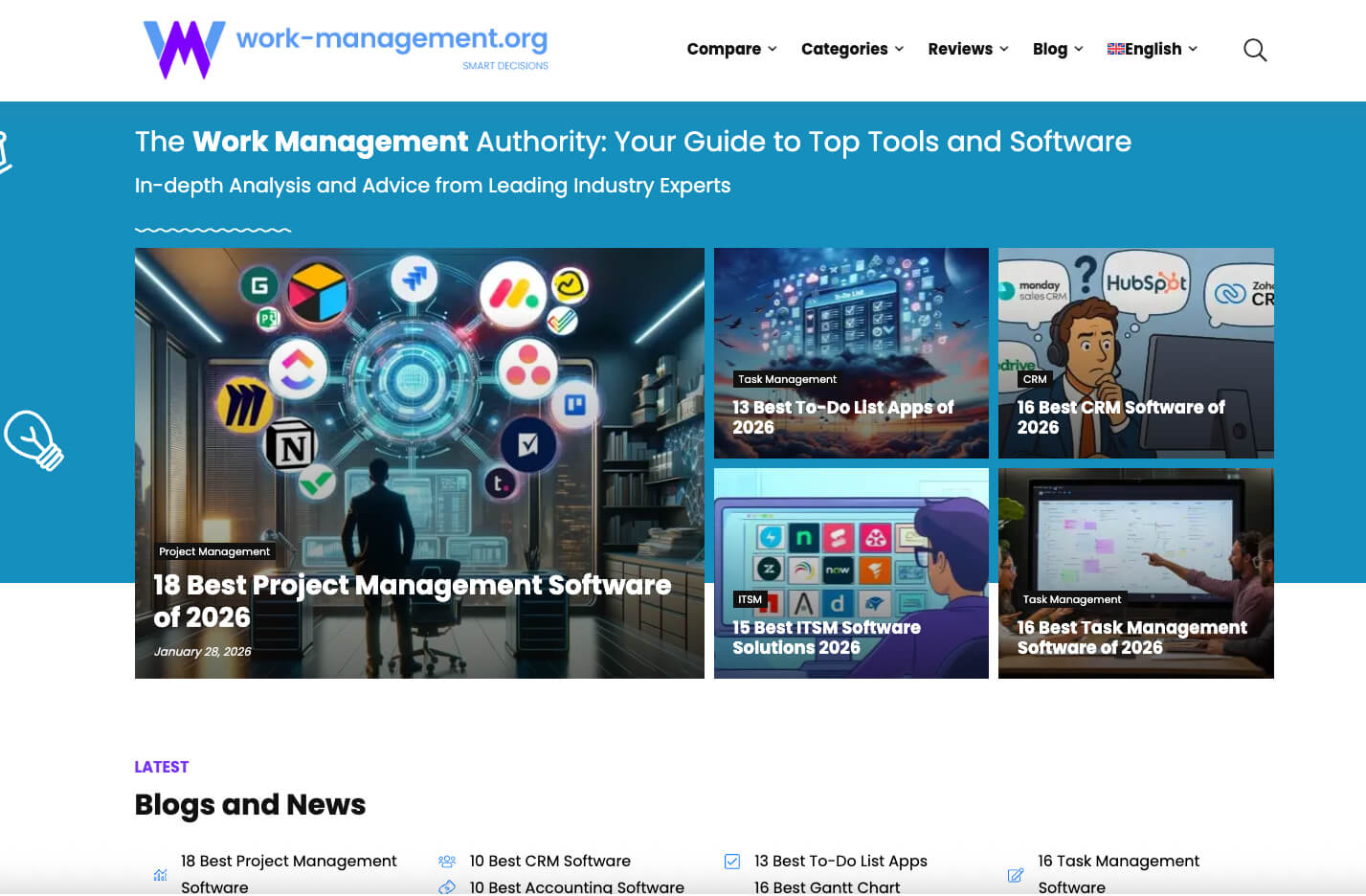Click the people icon next to 10 Best CRM Software

(x=446, y=860)
